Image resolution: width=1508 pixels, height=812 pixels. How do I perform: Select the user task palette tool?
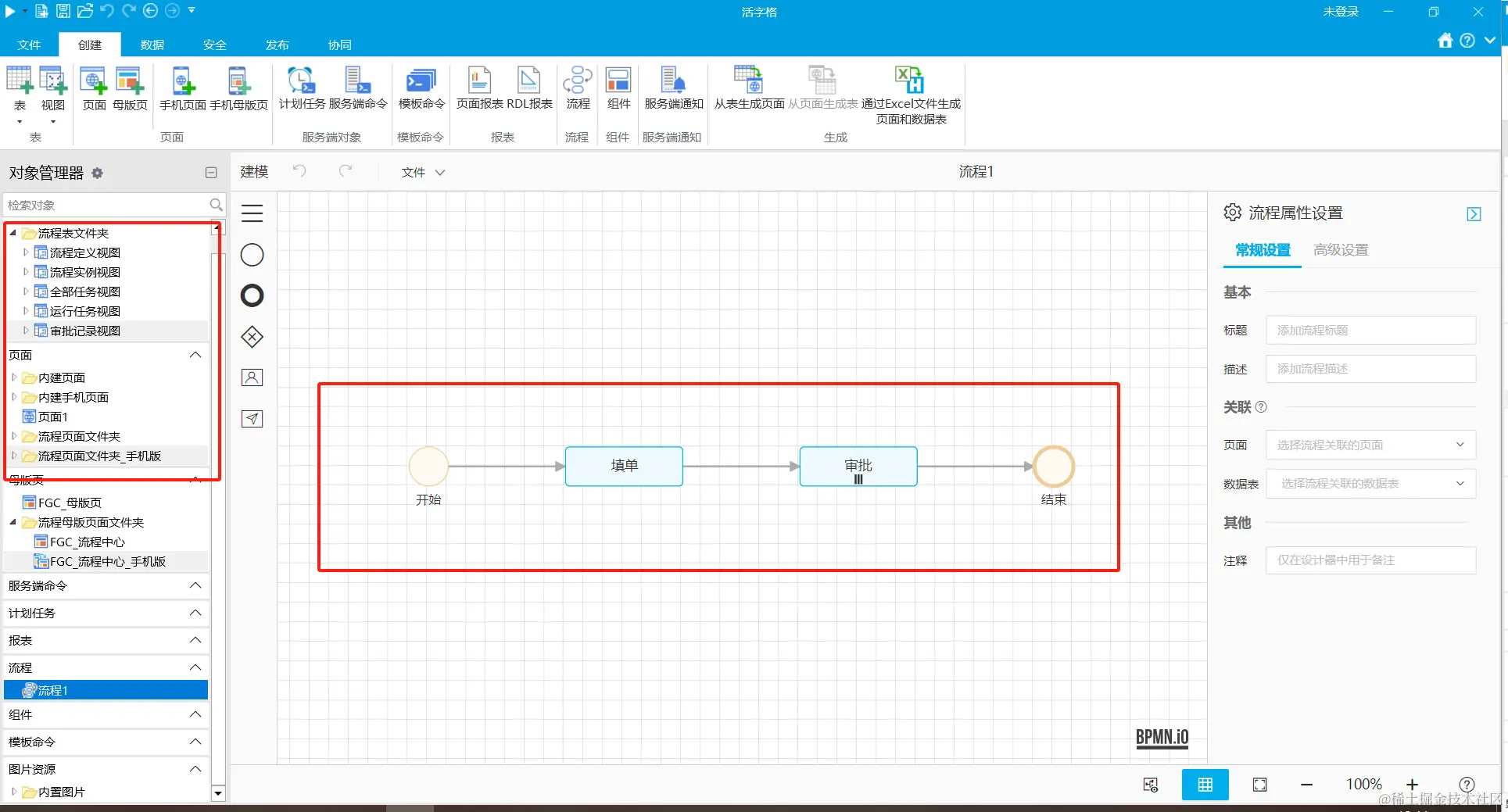pos(252,377)
